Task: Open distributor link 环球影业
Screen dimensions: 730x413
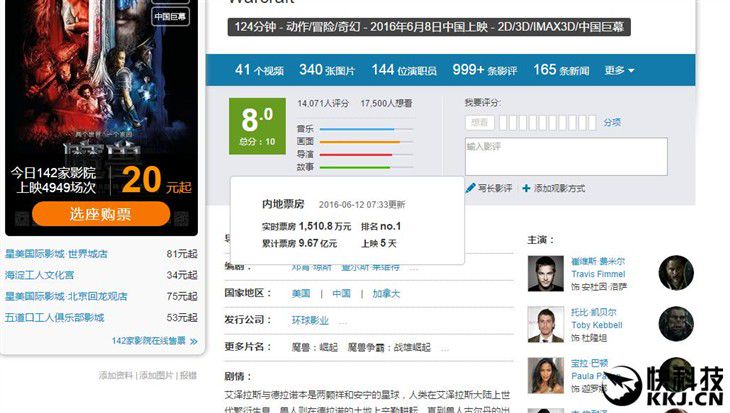Action: pos(310,320)
